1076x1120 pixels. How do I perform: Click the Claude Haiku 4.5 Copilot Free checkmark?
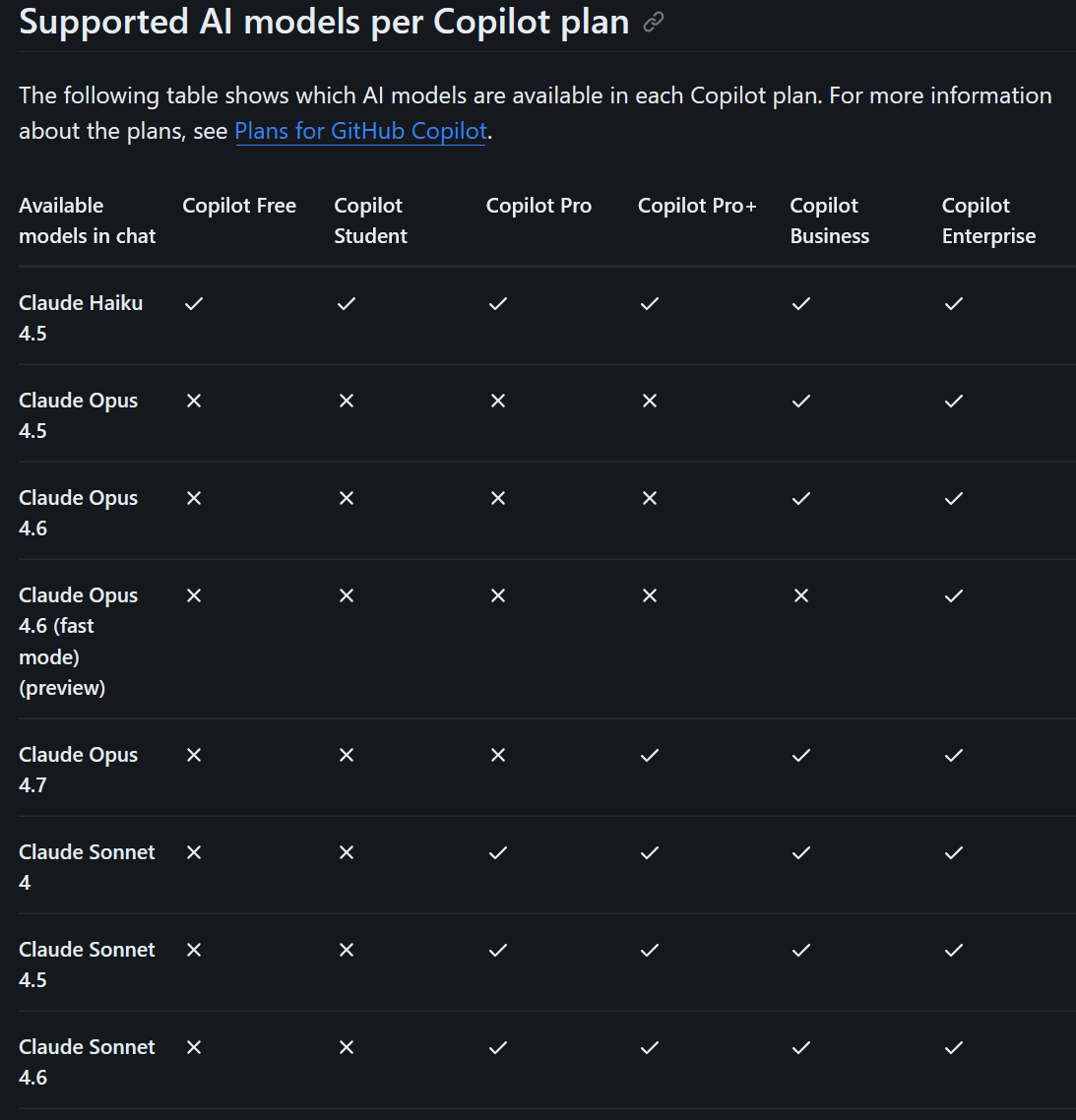(194, 303)
